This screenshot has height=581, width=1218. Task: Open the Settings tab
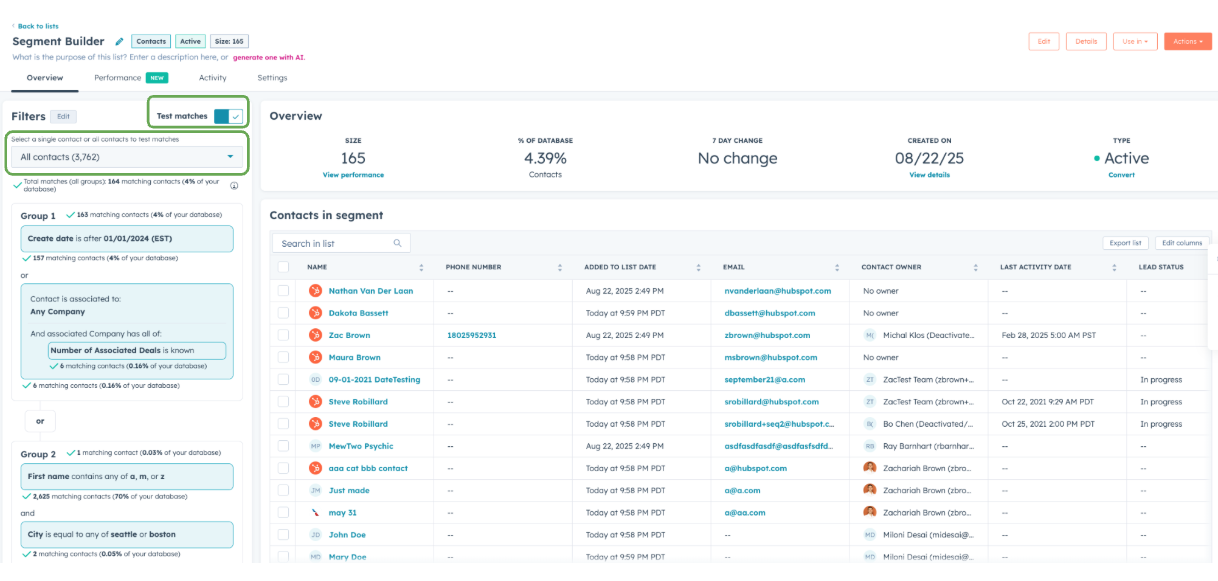coord(272,76)
